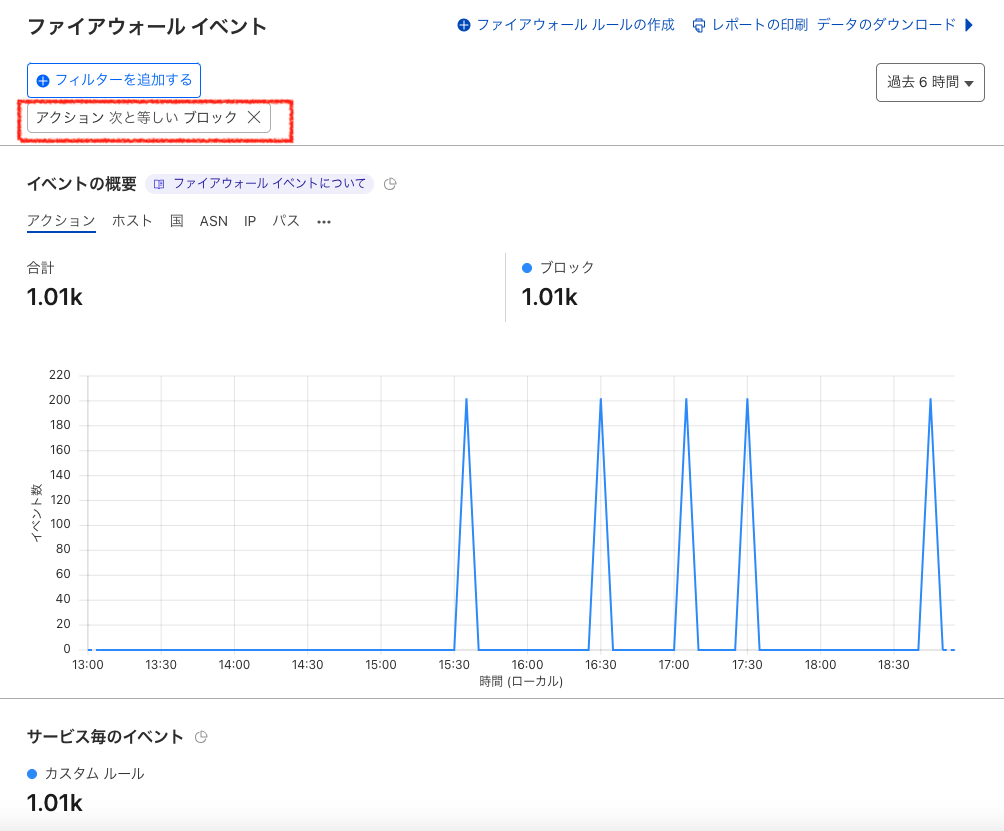Open the 過去 6 時間 time range dropdown
The height and width of the screenshot is (831, 1004).
click(x=930, y=82)
